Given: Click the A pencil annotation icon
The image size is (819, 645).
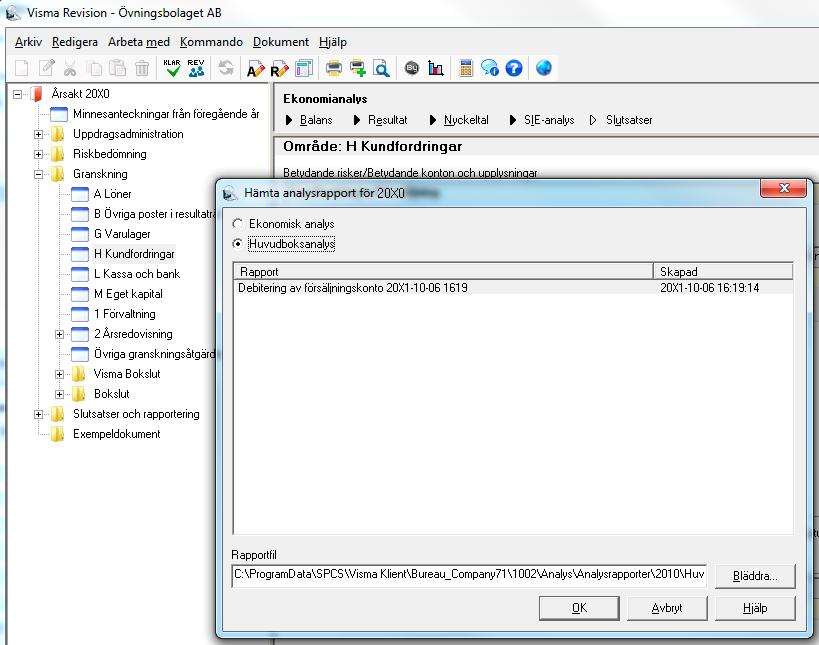Looking at the screenshot, I should pos(255,68).
